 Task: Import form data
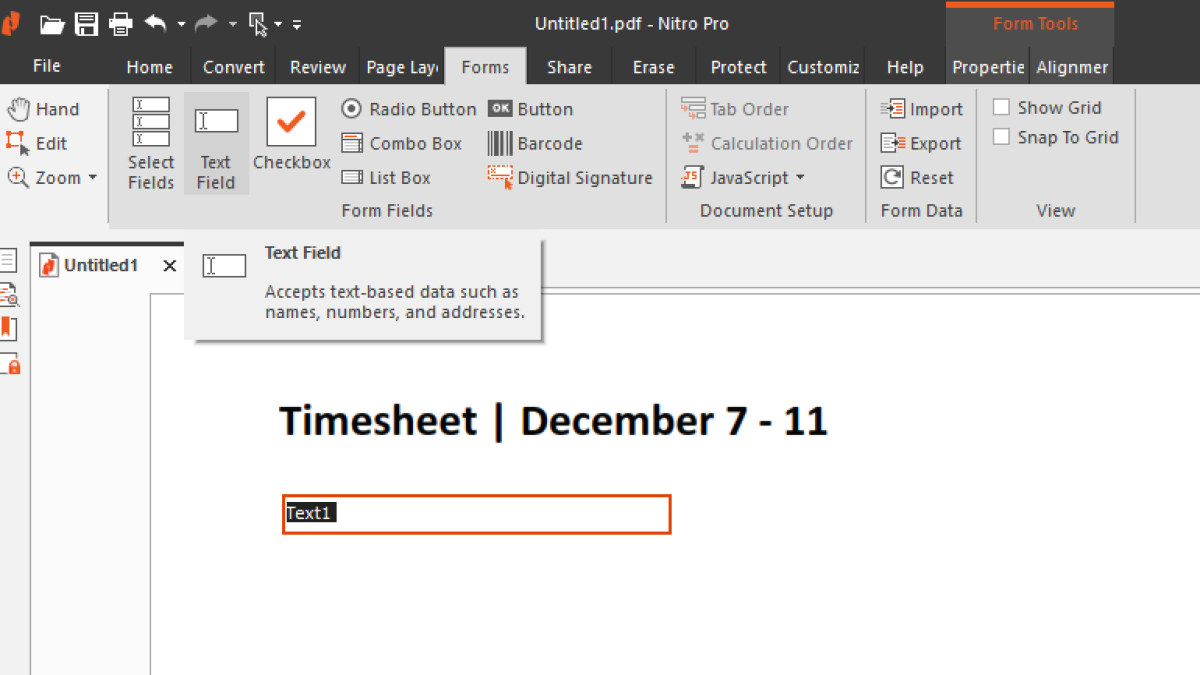click(x=922, y=108)
